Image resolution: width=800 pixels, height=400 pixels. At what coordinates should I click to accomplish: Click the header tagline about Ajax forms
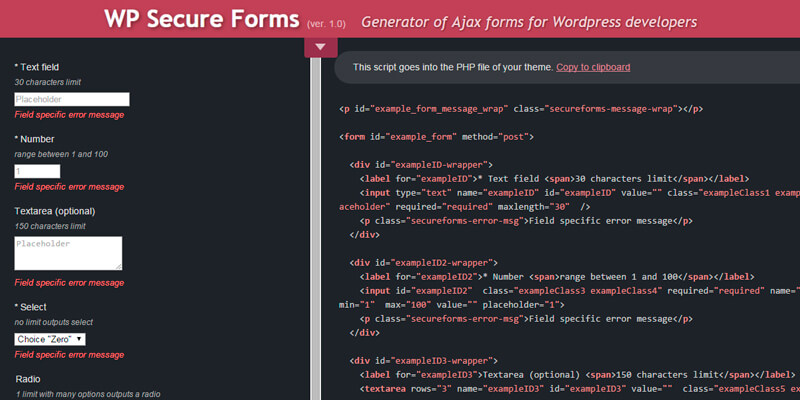coord(529,21)
